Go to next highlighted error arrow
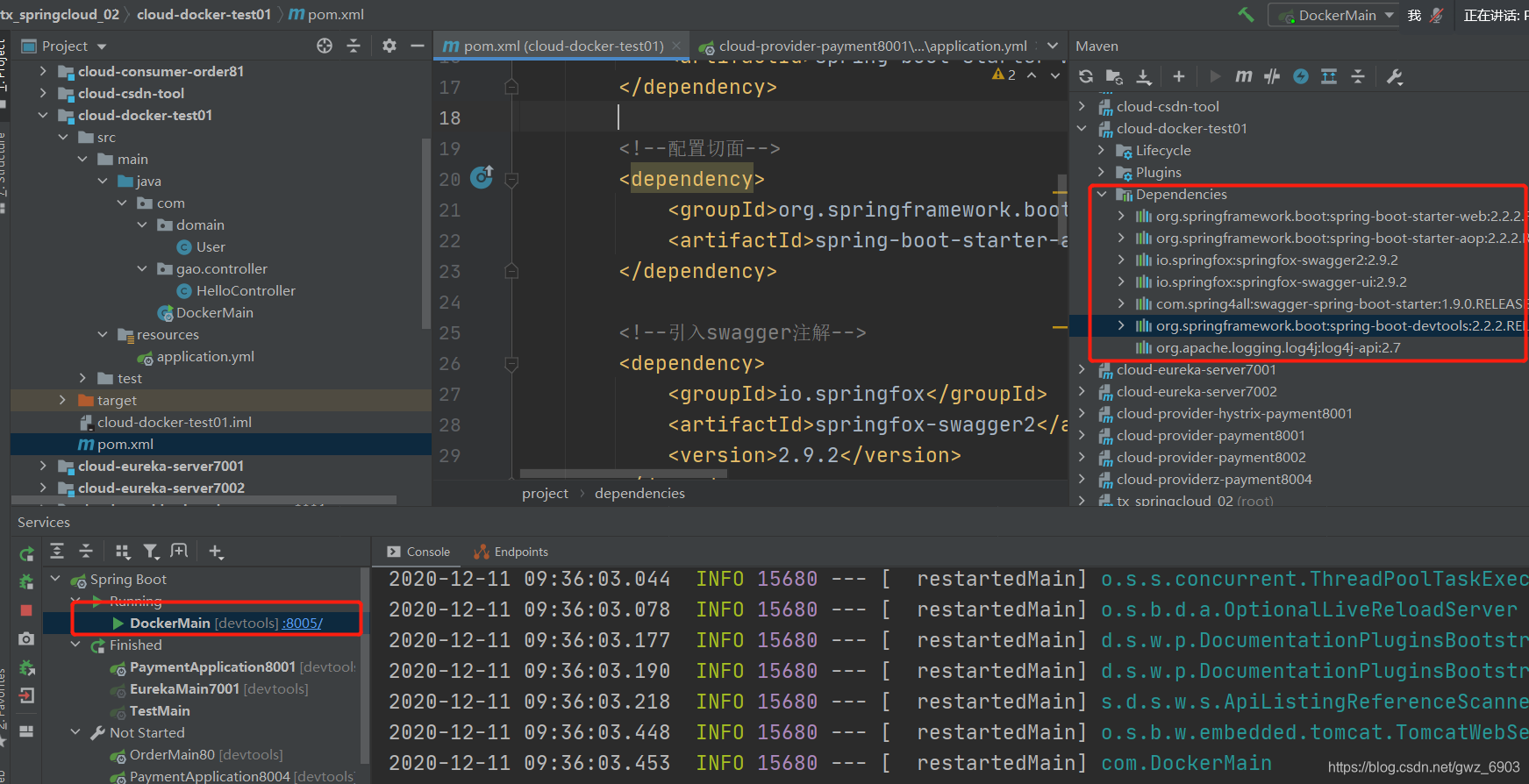1529x784 pixels. [1055, 75]
